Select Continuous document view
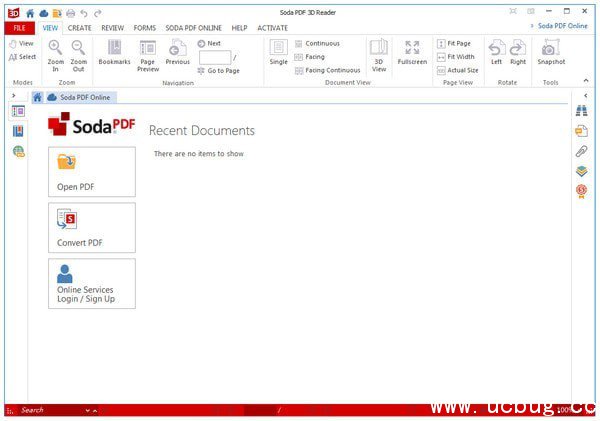The width and height of the screenshot is (600, 421). point(317,44)
